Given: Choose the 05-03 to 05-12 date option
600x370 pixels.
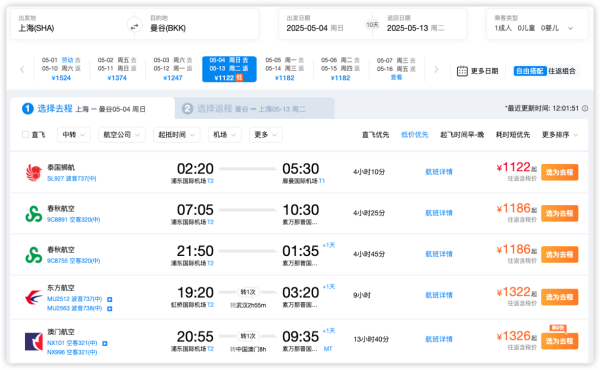Looking at the screenshot, I should click(173, 69).
